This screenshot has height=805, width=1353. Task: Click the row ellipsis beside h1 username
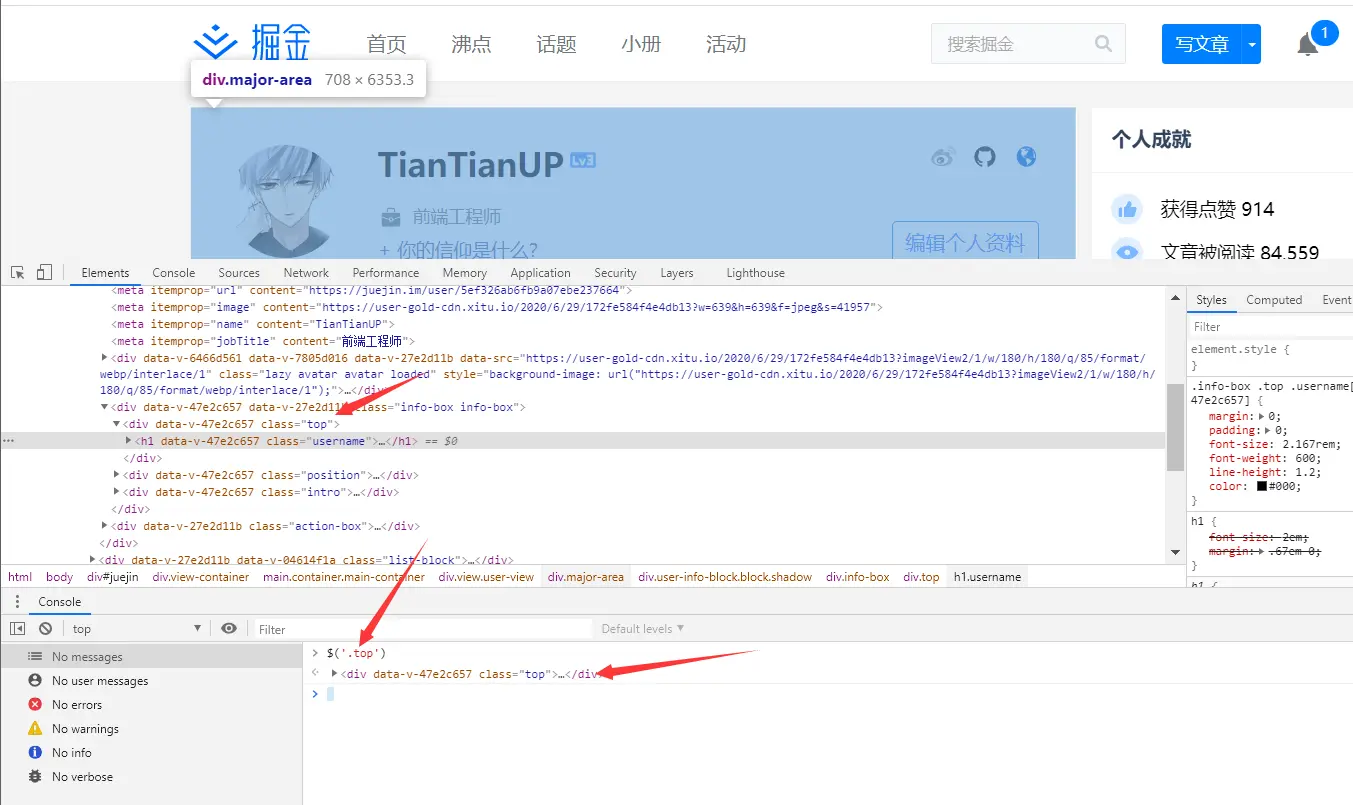coord(8,440)
